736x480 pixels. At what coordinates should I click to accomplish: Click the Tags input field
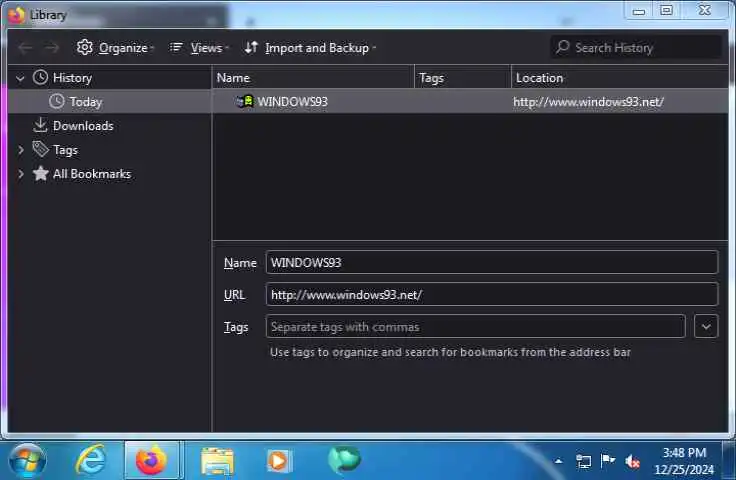tap(475, 327)
